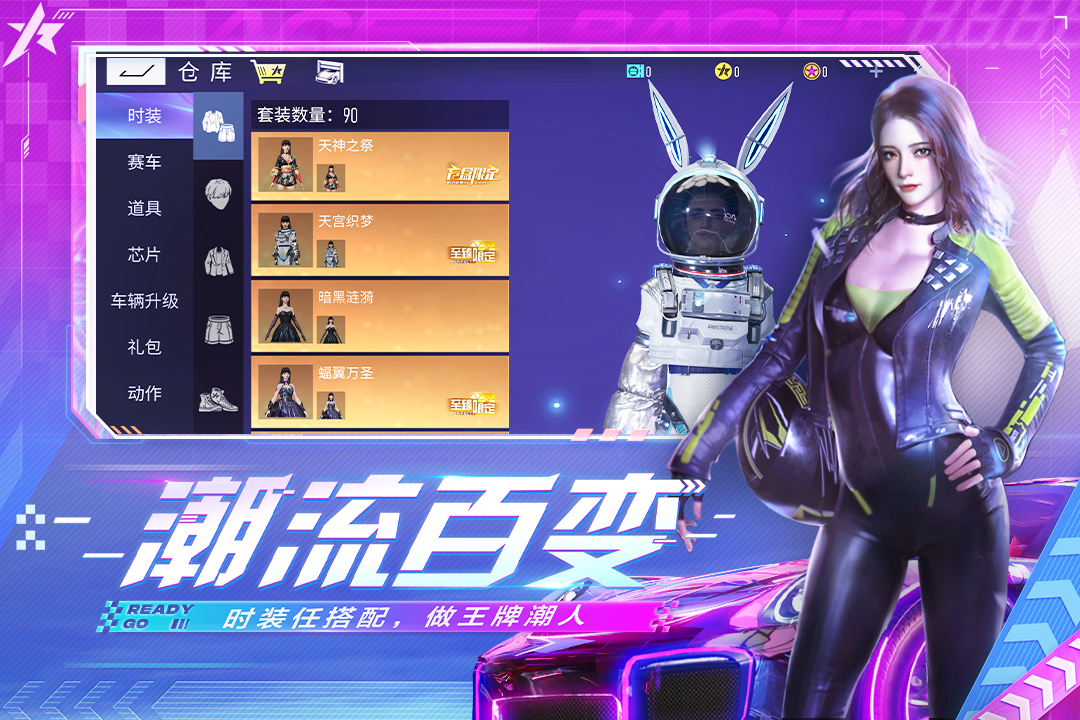The width and height of the screenshot is (1080, 720).
Task: Select the 天神之祭 outfit set
Action: pos(380,163)
